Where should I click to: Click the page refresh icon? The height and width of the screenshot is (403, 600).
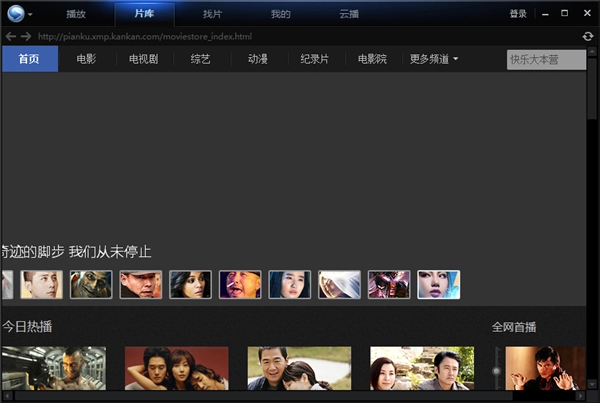pos(588,37)
